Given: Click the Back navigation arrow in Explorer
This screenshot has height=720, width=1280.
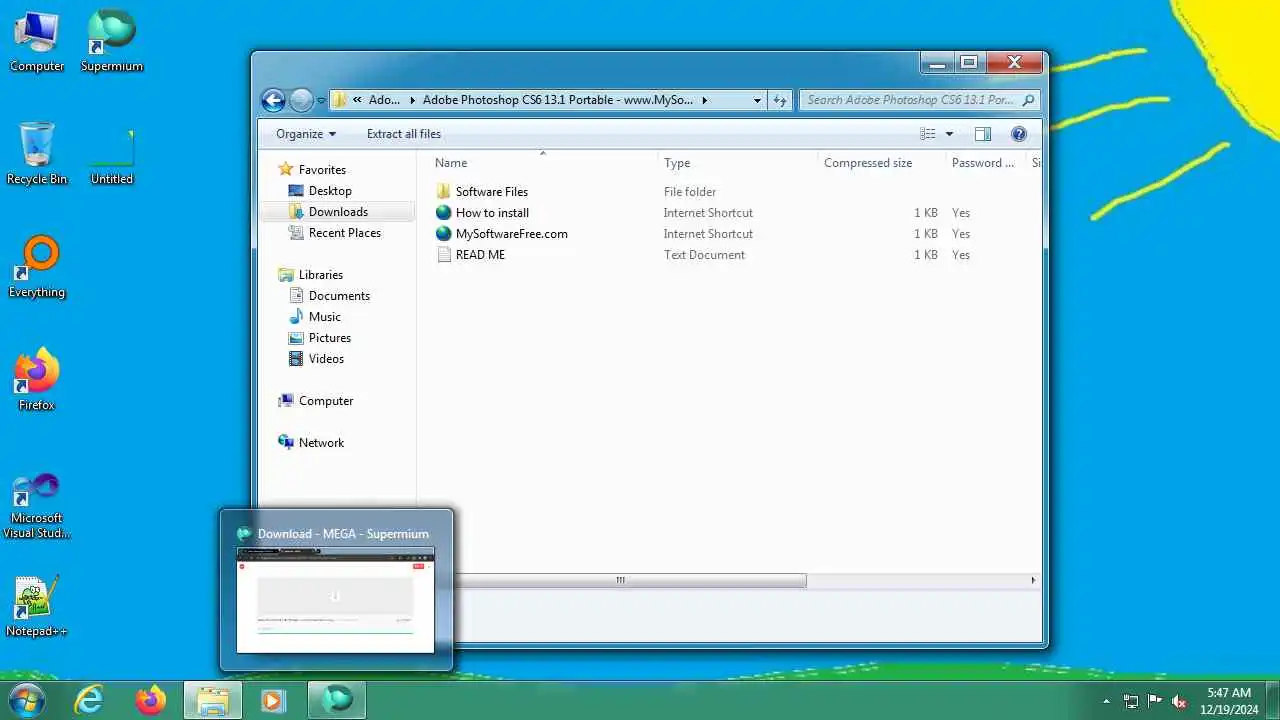Looking at the screenshot, I should [273, 100].
